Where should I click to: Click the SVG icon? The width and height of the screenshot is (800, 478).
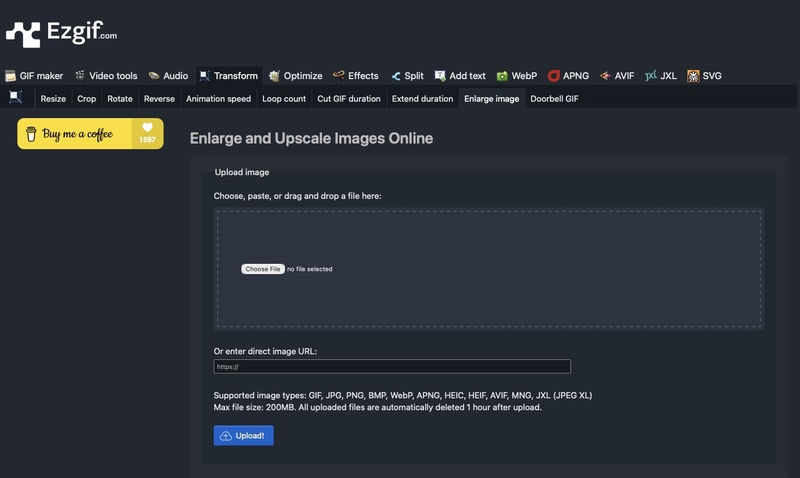click(x=693, y=76)
